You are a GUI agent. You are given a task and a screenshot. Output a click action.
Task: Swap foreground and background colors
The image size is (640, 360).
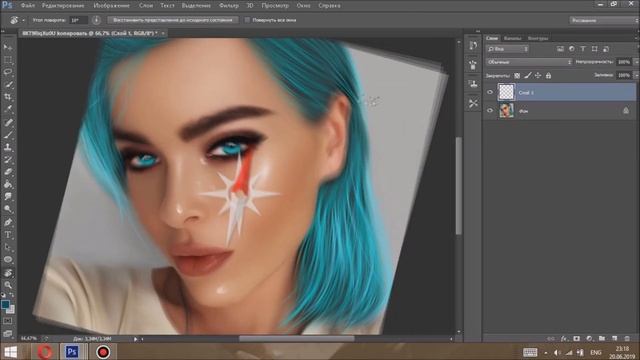click(x=11, y=295)
